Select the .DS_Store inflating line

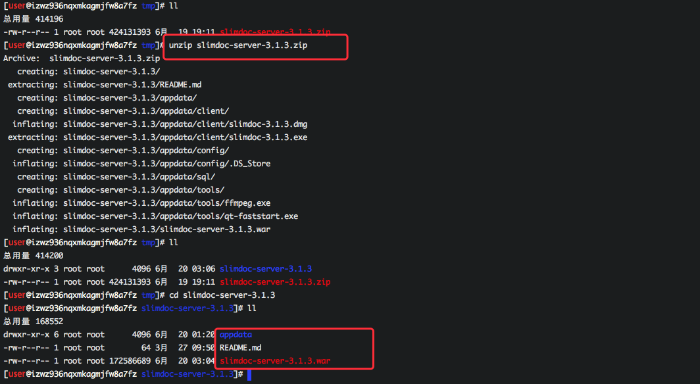tap(142, 163)
